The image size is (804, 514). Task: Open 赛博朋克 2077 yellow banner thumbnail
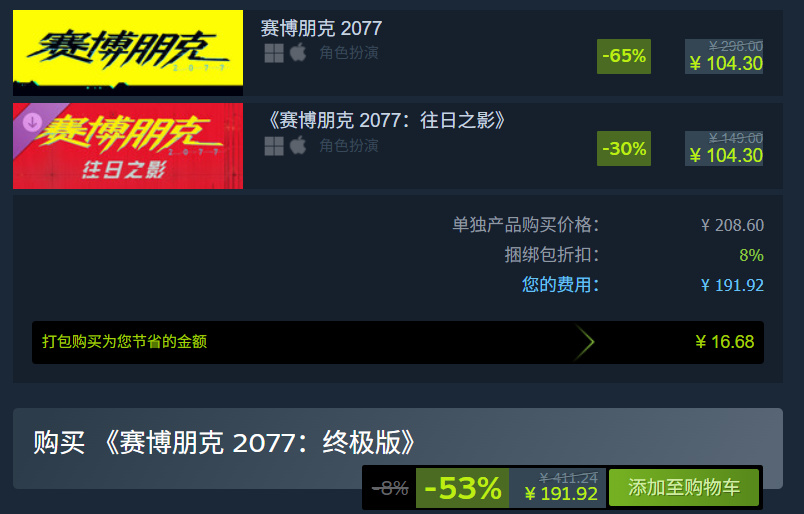tap(128, 52)
